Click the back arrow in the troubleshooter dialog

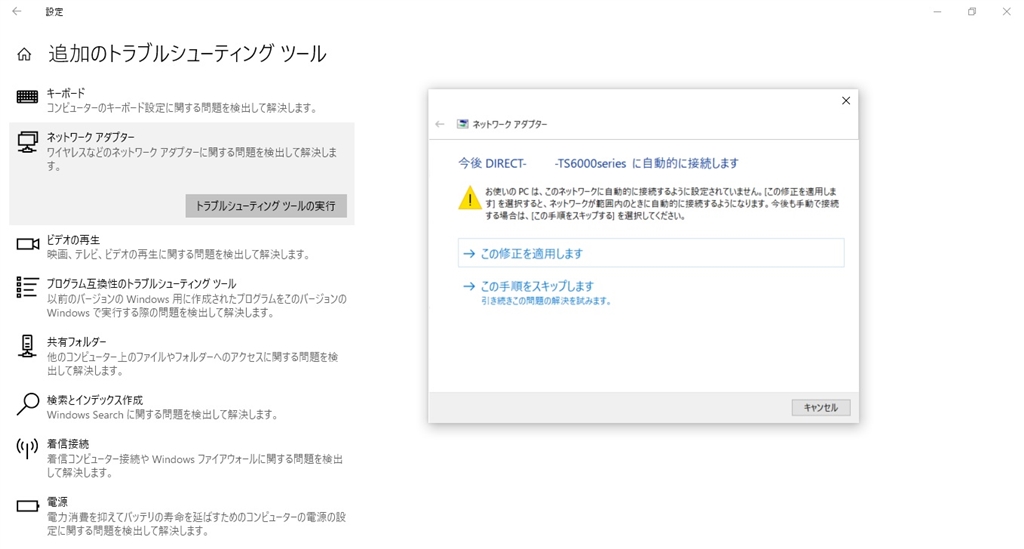click(x=440, y=124)
